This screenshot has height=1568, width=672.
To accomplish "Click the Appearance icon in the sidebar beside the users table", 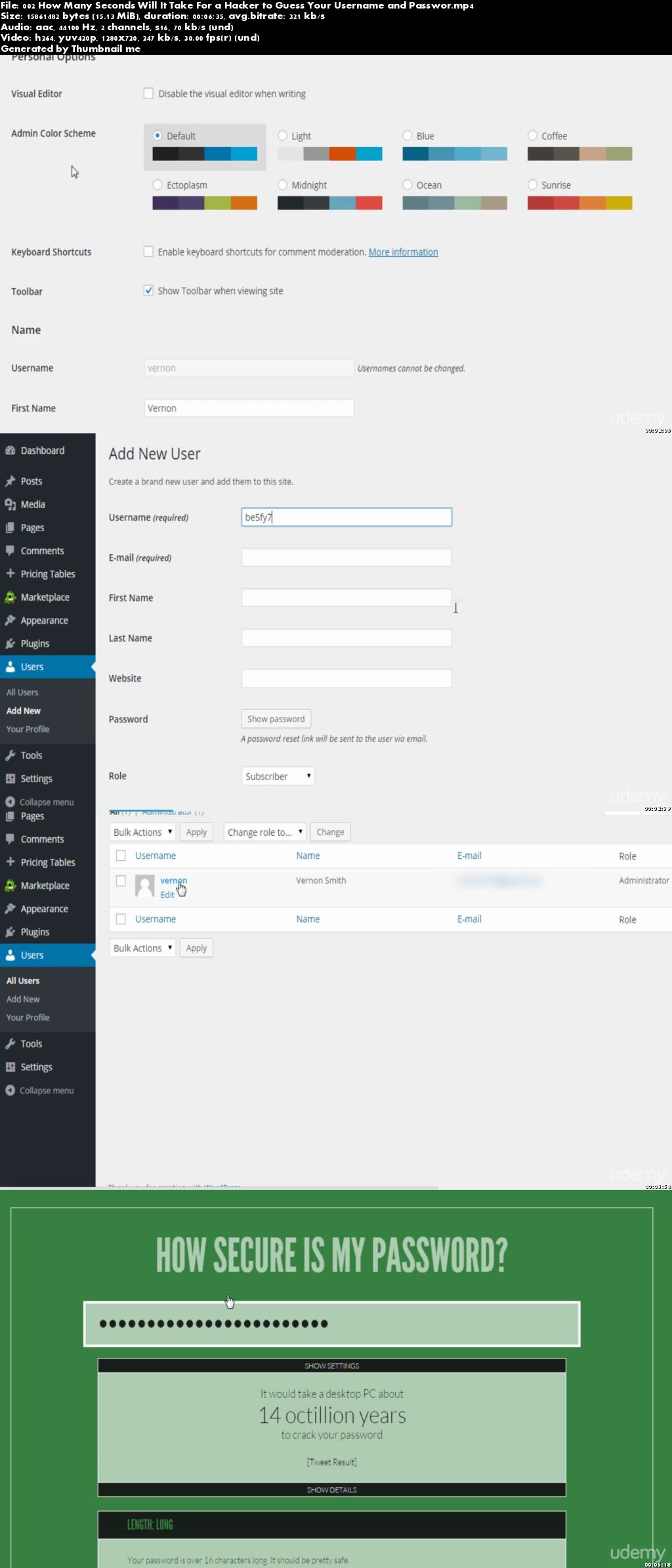I will pyautogui.click(x=10, y=908).
